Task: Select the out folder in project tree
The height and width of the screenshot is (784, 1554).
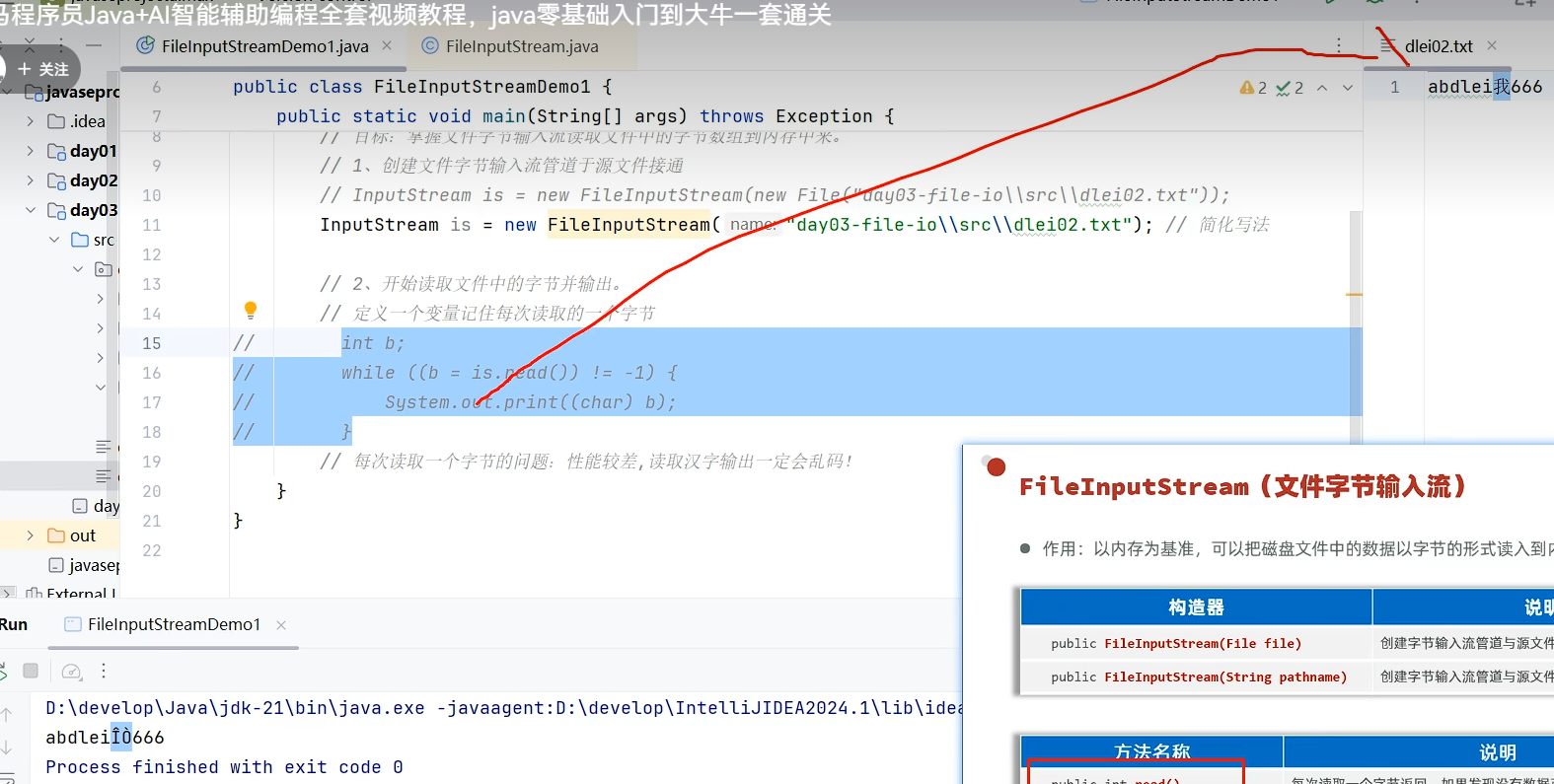Action: (x=83, y=535)
